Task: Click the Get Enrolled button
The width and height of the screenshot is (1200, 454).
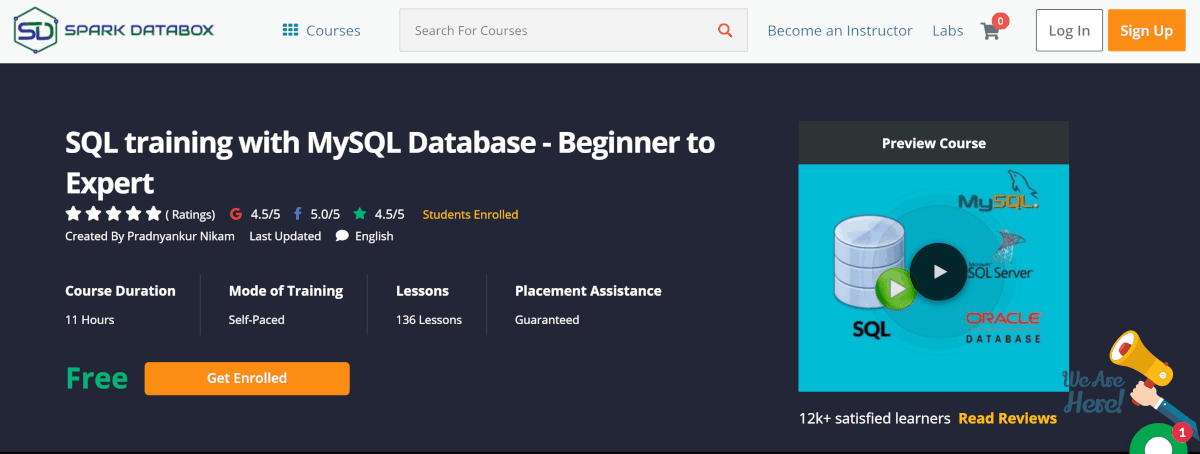Action: tap(247, 378)
